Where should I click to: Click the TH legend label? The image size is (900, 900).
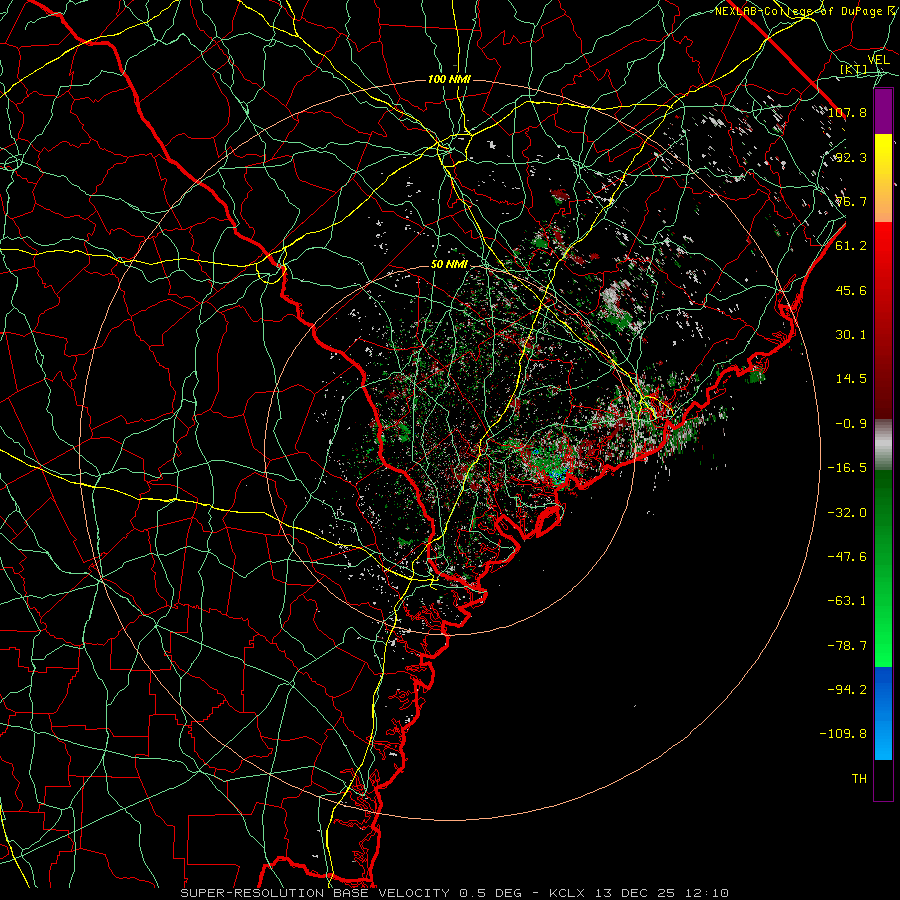pyautogui.click(x=859, y=779)
